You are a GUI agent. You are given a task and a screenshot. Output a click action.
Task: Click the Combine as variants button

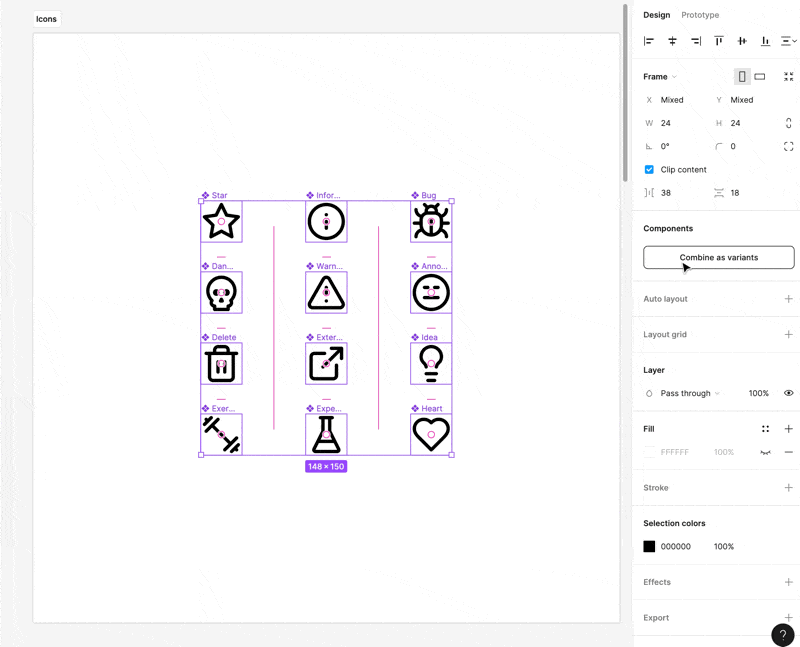(x=718, y=257)
